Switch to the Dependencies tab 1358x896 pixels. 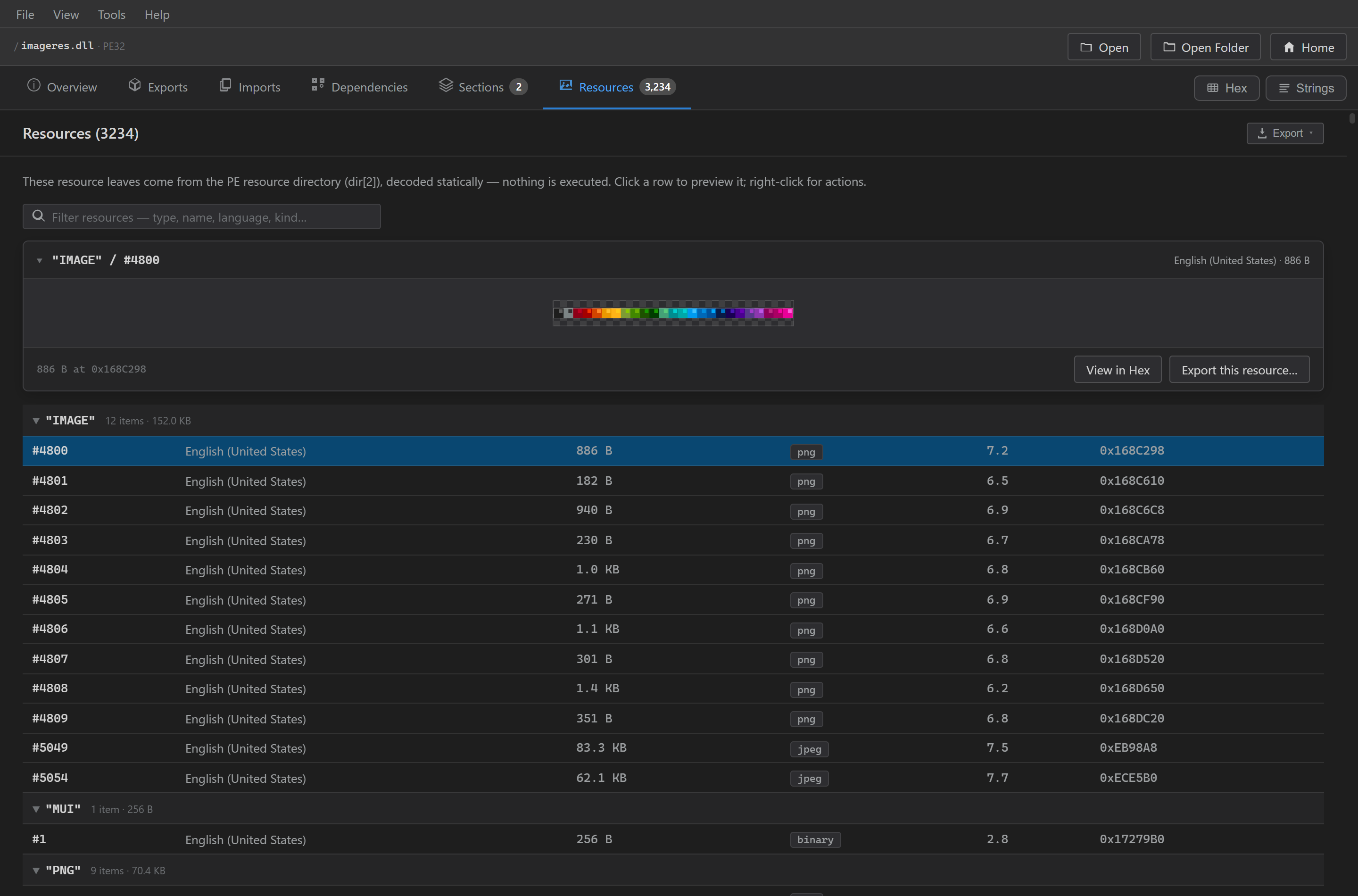[360, 87]
